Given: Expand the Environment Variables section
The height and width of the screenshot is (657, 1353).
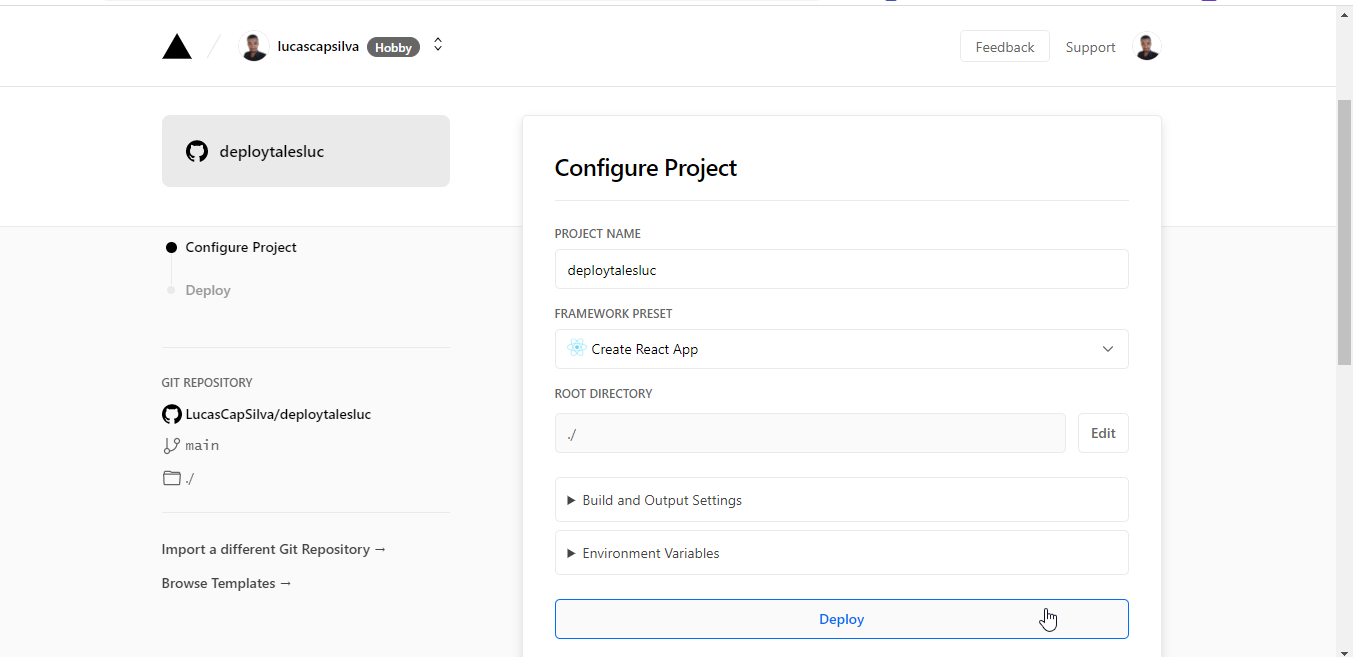Looking at the screenshot, I should pyautogui.click(x=650, y=553).
